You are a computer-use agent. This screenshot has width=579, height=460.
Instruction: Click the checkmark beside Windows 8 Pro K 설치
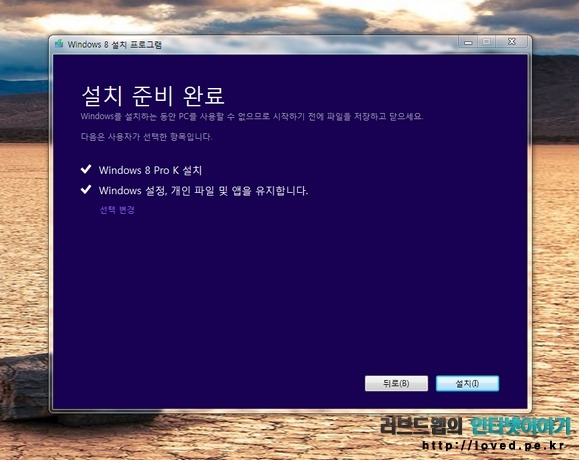pyautogui.click(x=86, y=169)
